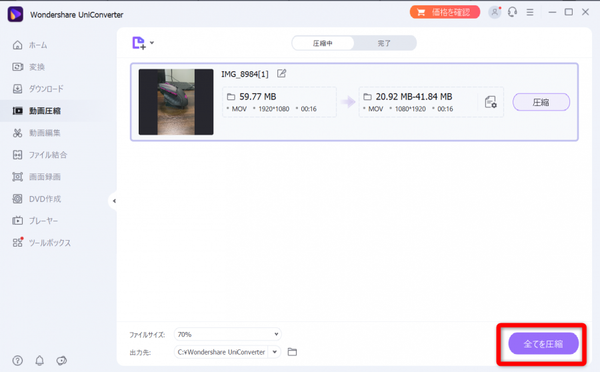The width and height of the screenshot is (600, 372).
Task: Click the 価格を確認 button
Action: coord(445,12)
